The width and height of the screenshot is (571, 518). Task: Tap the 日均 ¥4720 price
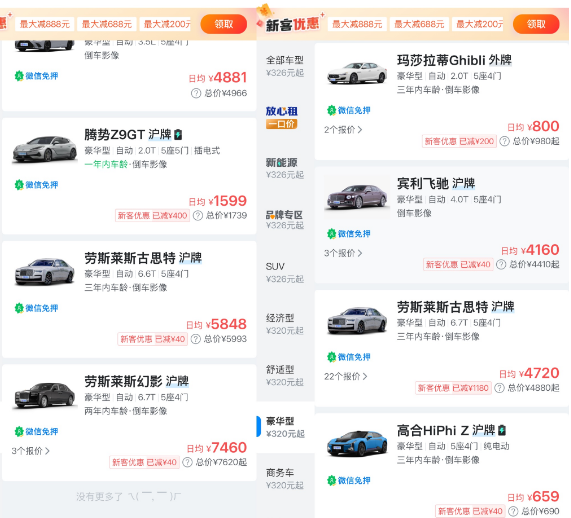coord(529,373)
